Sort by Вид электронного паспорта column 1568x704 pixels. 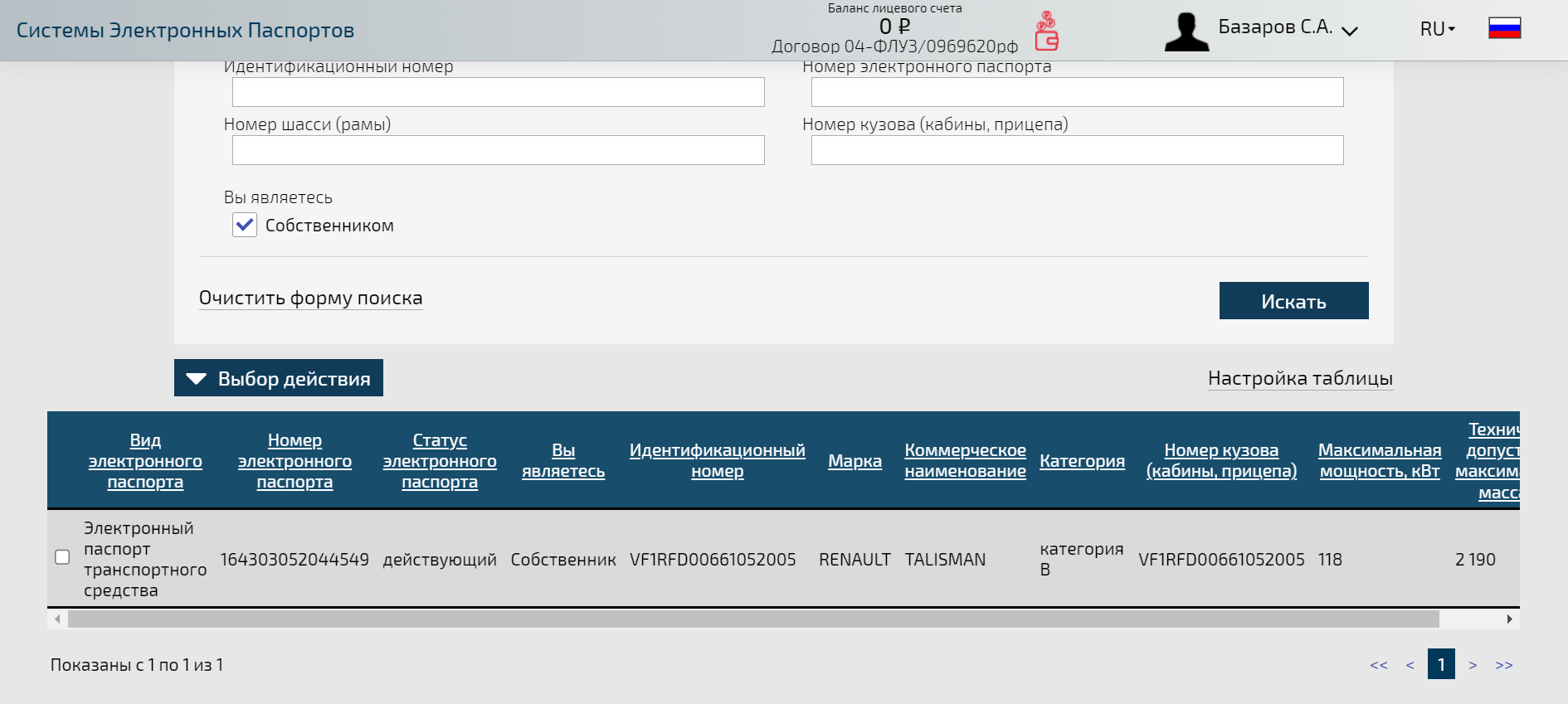(x=145, y=461)
